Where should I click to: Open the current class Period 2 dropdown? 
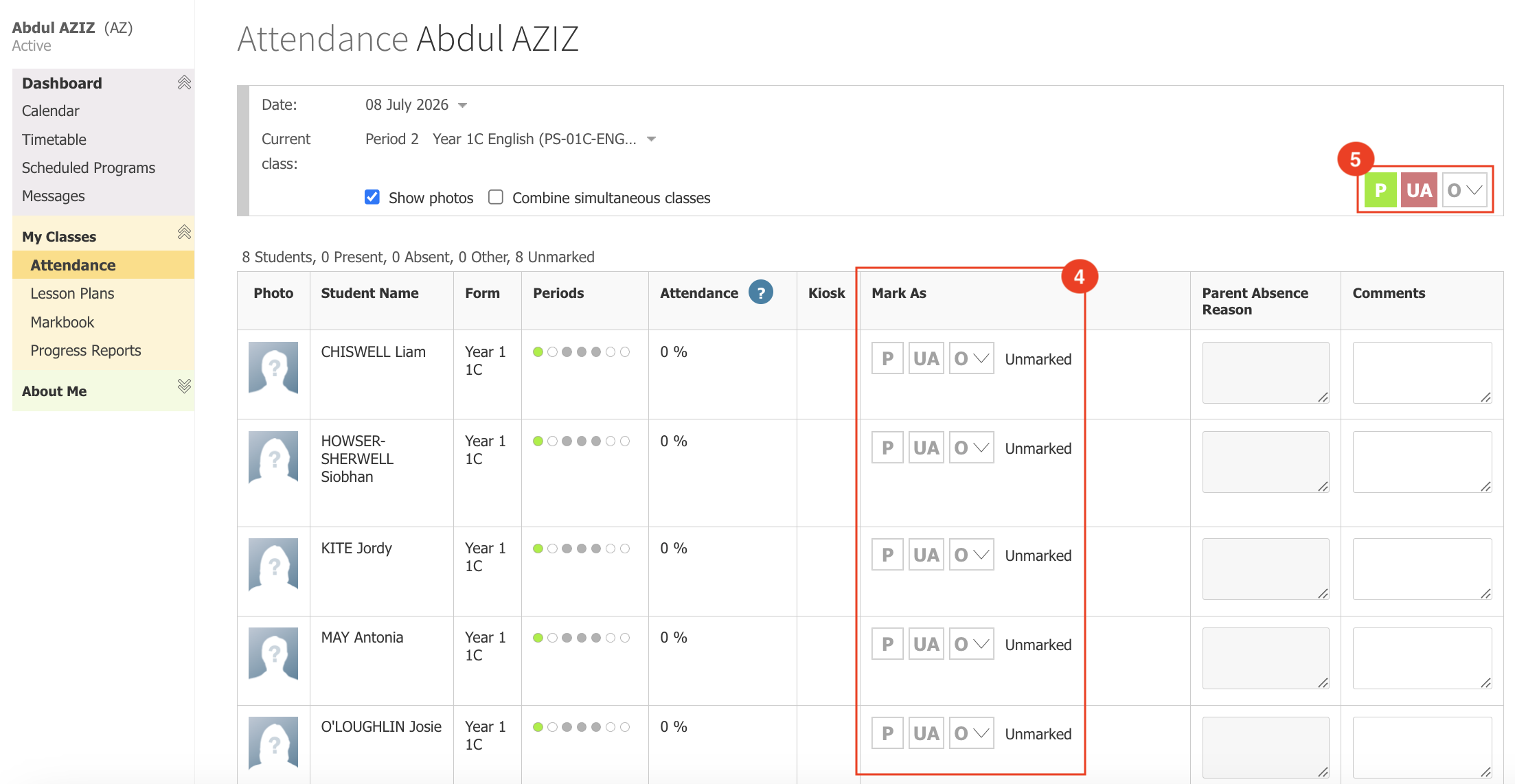(510, 139)
